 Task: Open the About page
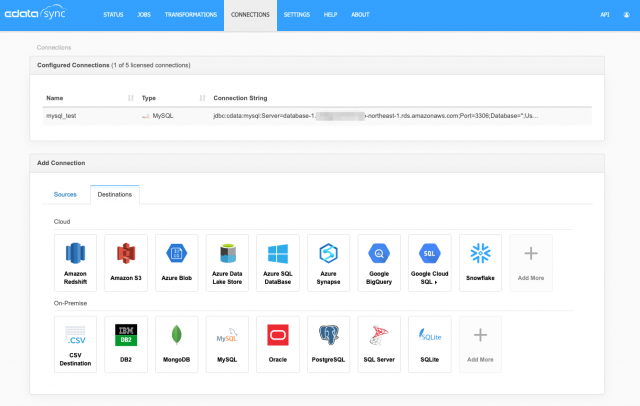(360, 15)
